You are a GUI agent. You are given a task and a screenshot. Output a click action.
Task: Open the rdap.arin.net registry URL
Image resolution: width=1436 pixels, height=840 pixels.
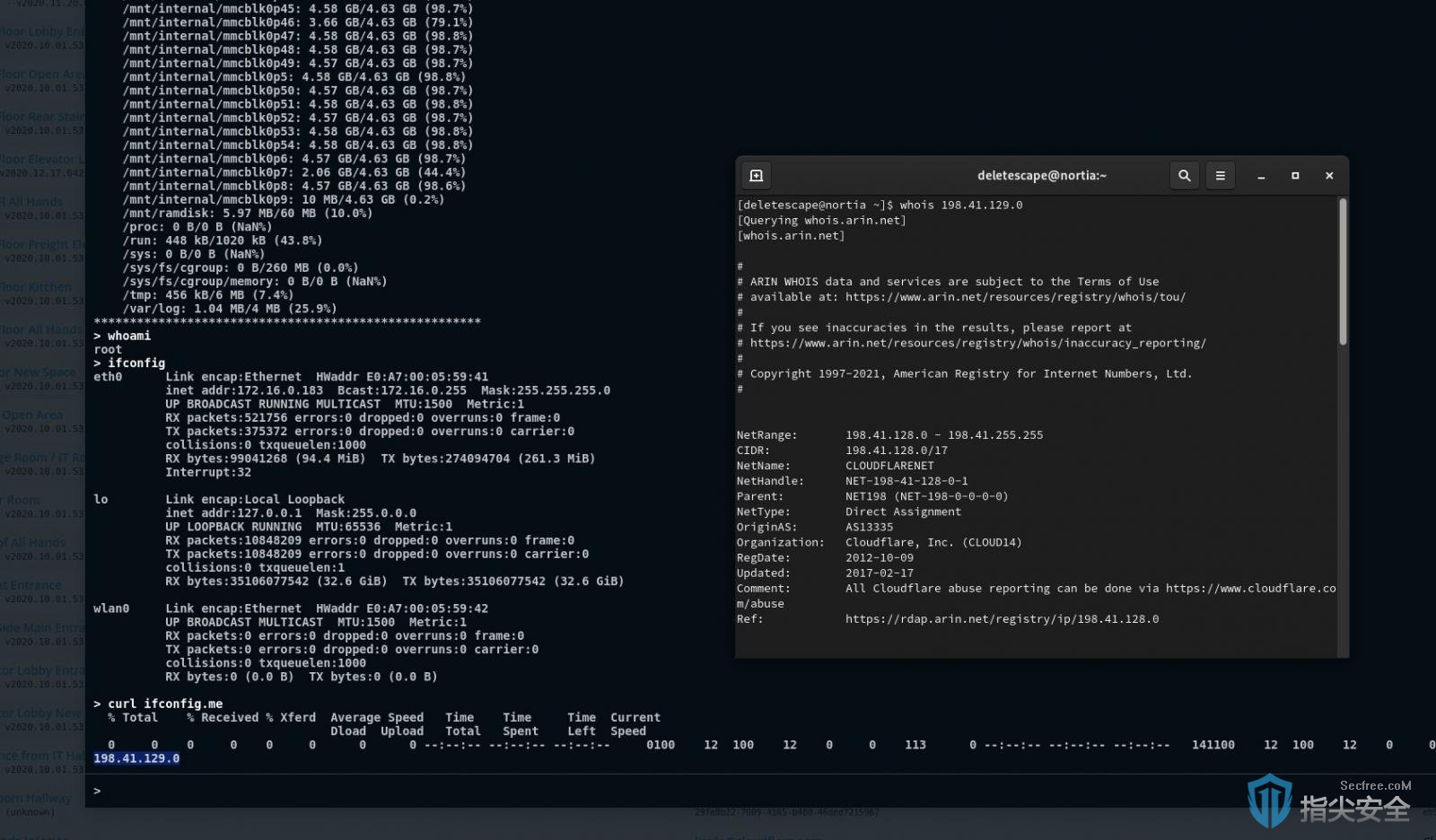point(1002,619)
